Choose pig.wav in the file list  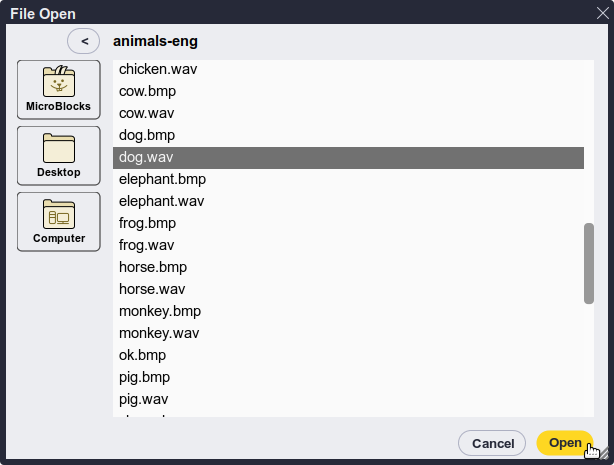(x=349, y=399)
